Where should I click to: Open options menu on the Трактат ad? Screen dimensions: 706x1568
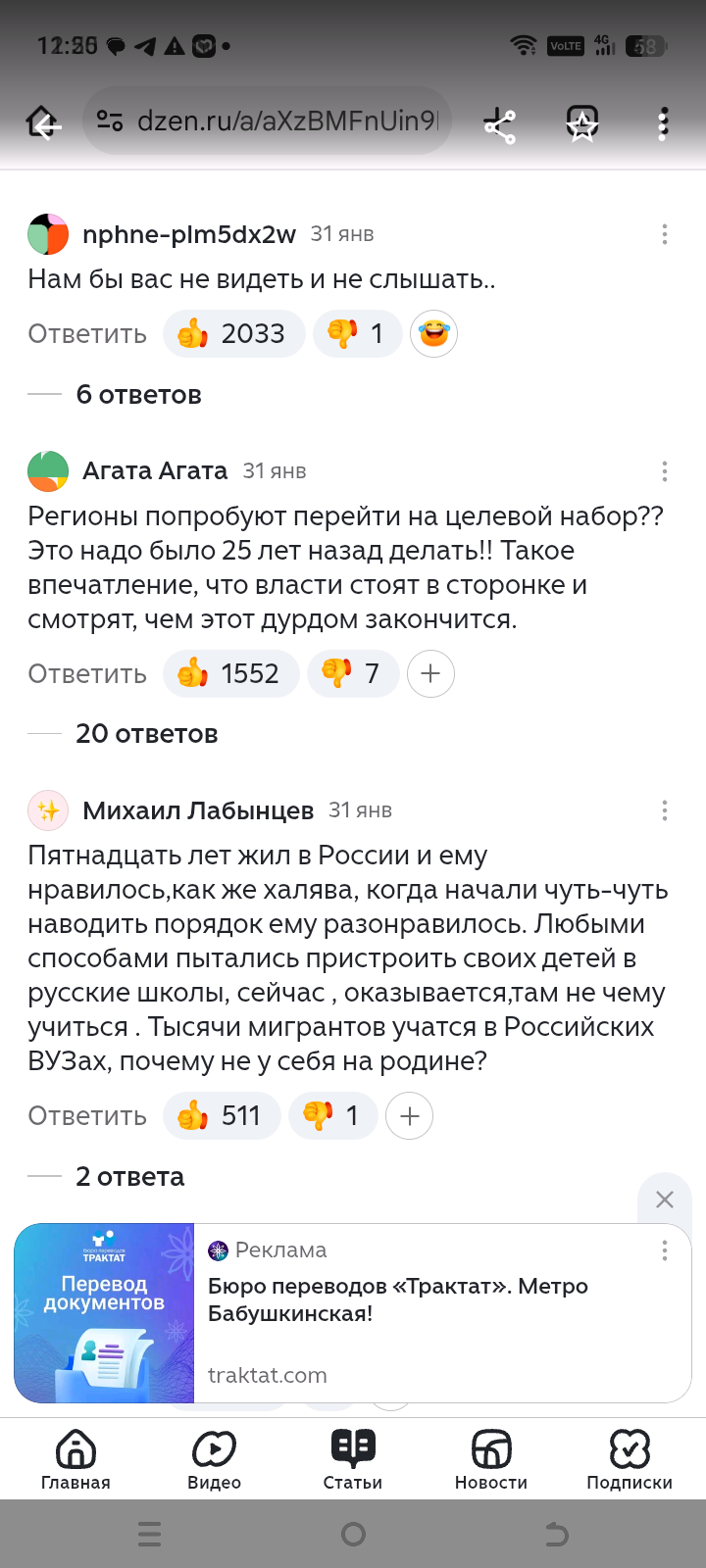pyautogui.click(x=664, y=1249)
